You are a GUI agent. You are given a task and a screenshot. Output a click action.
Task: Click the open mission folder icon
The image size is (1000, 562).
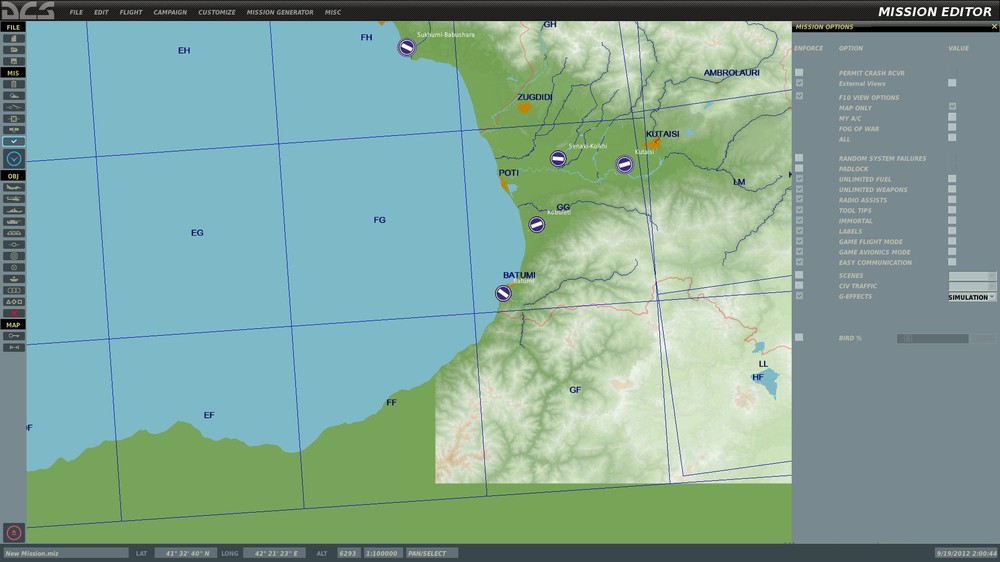[x=14, y=49]
